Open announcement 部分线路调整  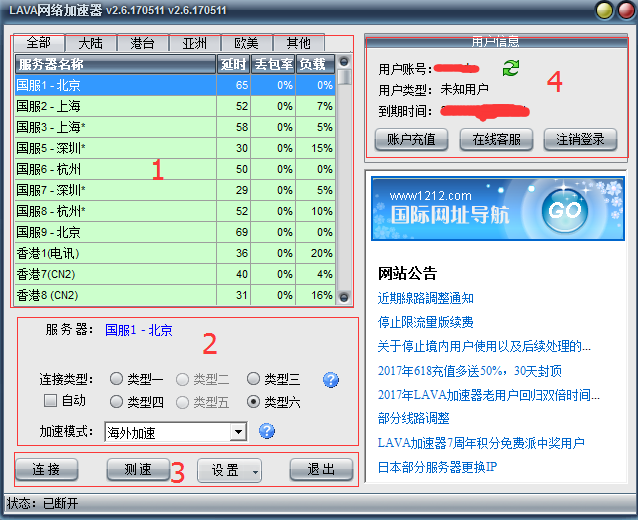coord(413,418)
